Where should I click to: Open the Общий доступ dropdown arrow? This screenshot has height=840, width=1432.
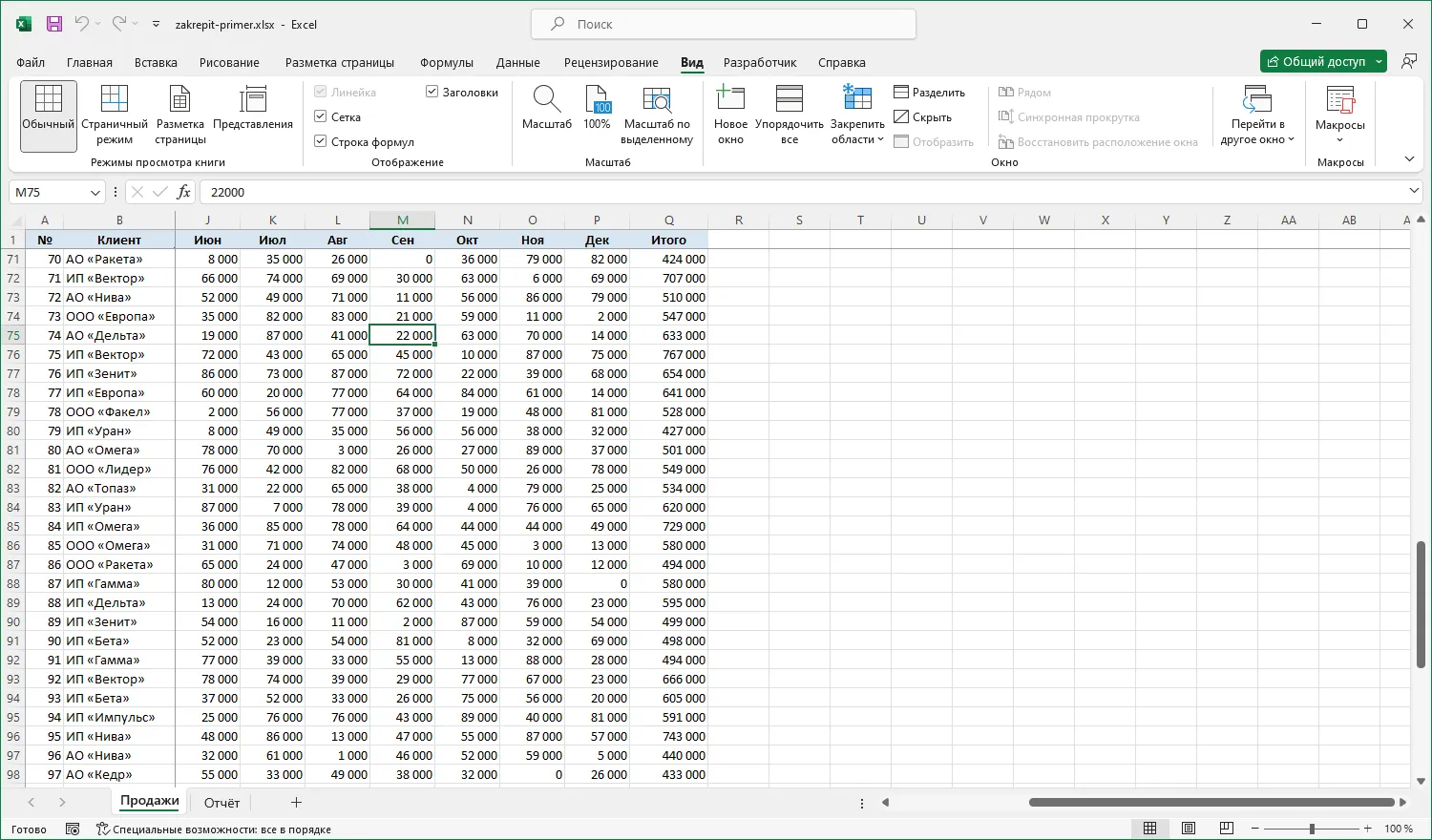(1379, 62)
